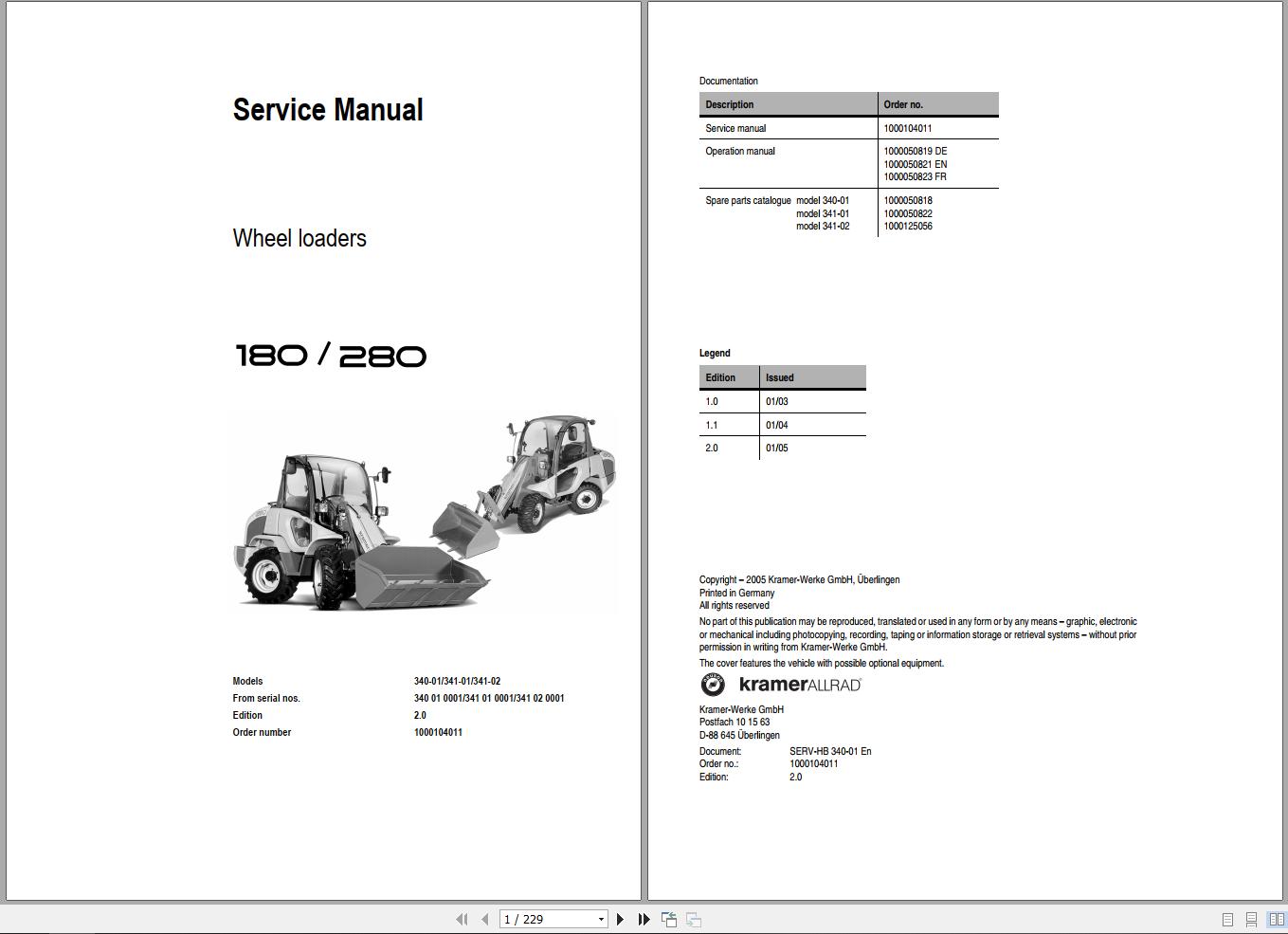Navigate to the previous page
Screen dimensions: 1288x934
coord(483,919)
